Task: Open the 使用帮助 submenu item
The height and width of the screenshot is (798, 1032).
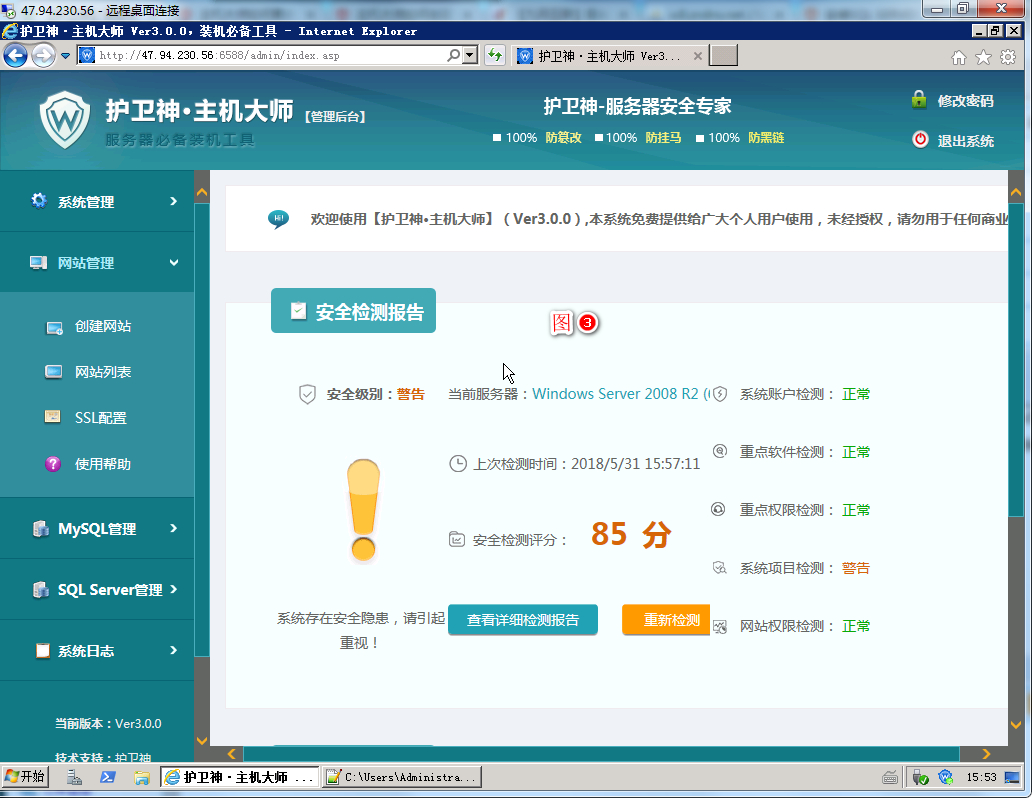Action: tap(102, 464)
